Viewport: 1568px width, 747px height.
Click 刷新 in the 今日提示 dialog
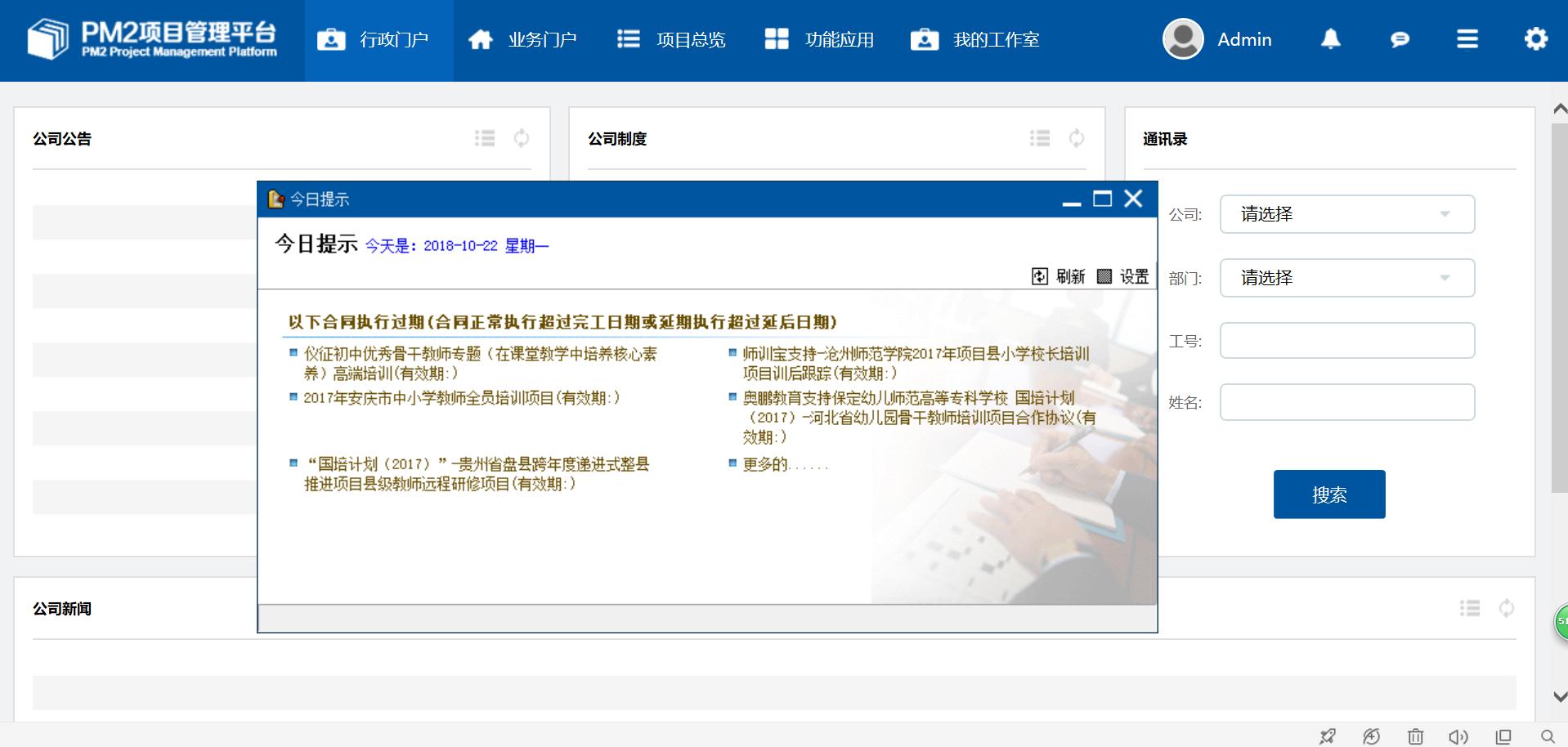coord(1060,276)
